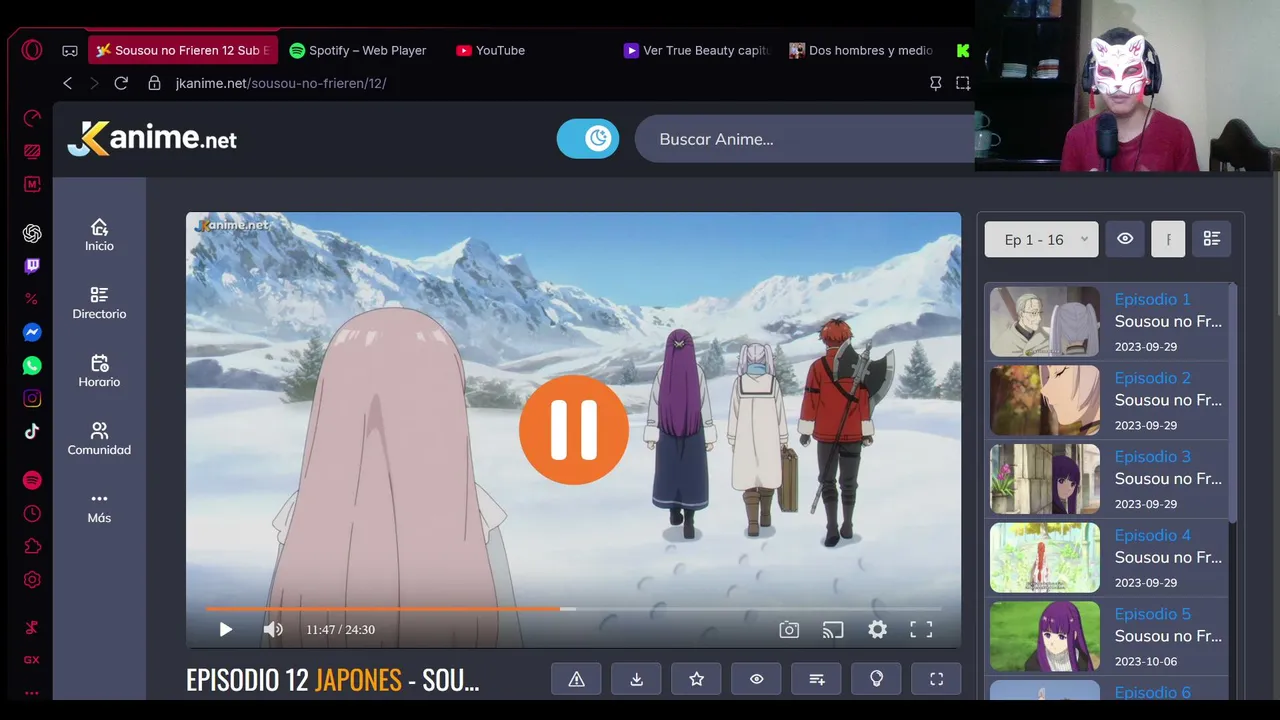Open the Episodio 5 link
The width and height of the screenshot is (1280, 720).
click(1152, 614)
